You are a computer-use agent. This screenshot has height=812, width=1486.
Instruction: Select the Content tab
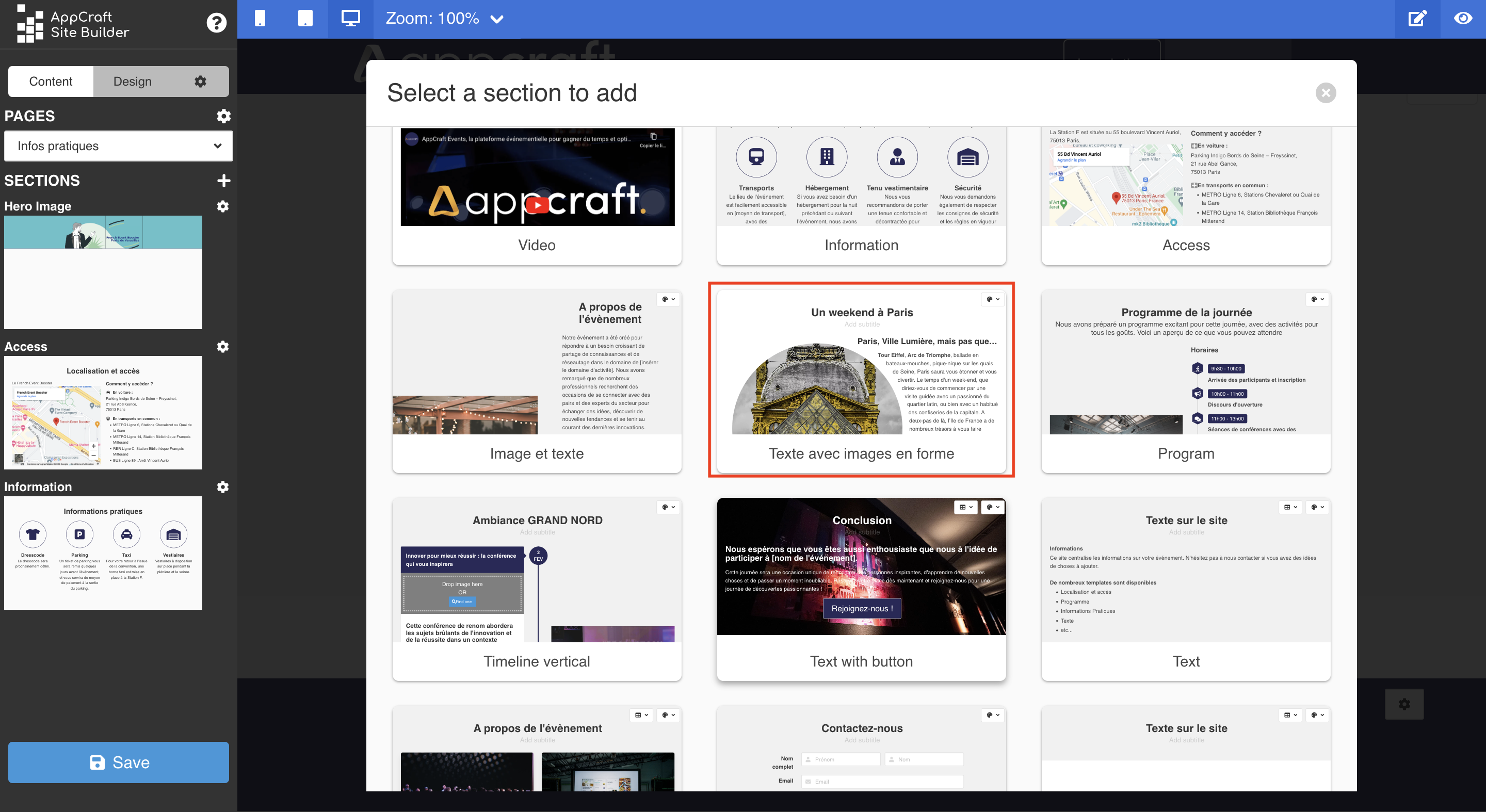click(51, 82)
